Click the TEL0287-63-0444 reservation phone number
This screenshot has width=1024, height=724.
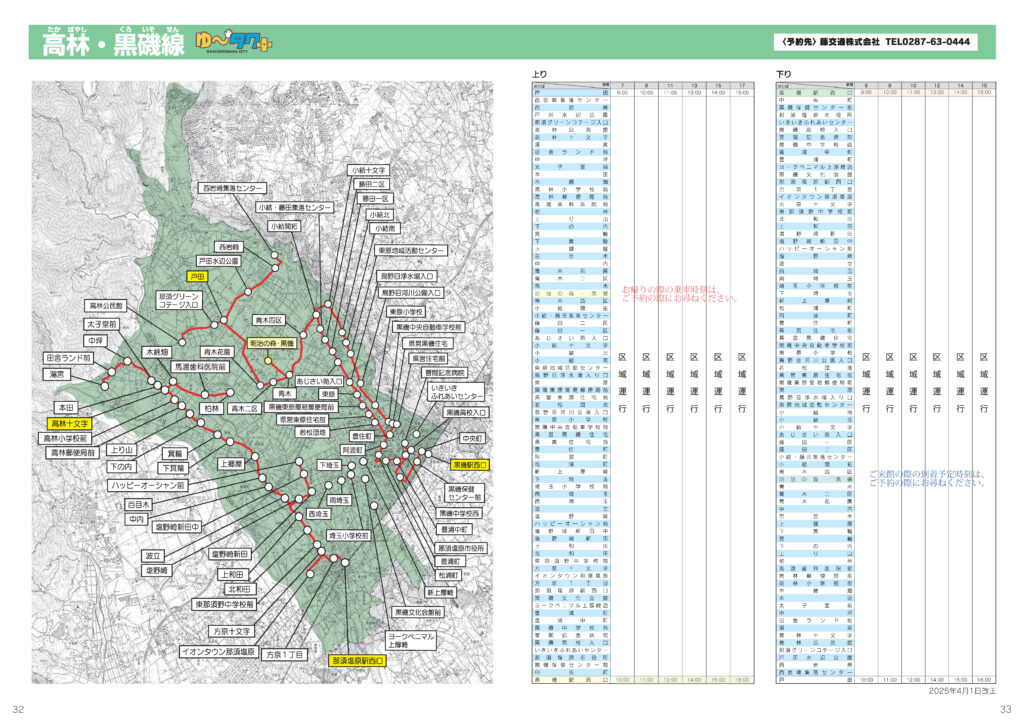(x=927, y=43)
